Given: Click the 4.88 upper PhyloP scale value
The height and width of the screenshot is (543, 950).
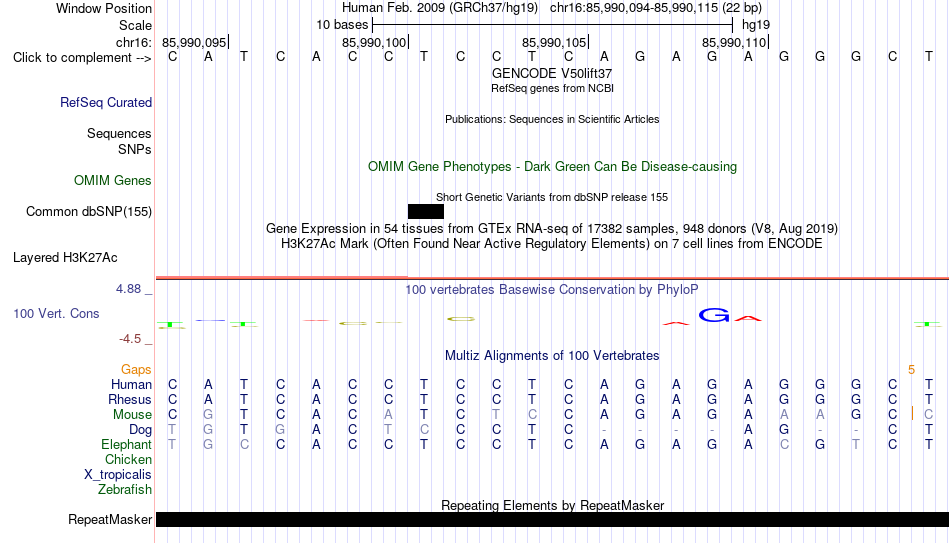Looking at the screenshot, I should pyautogui.click(x=128, y=289).
